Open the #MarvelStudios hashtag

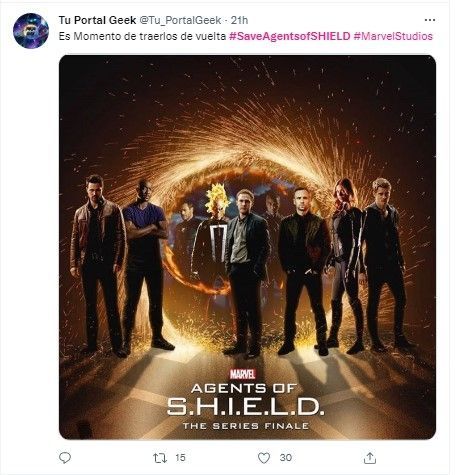pos(393,36)
